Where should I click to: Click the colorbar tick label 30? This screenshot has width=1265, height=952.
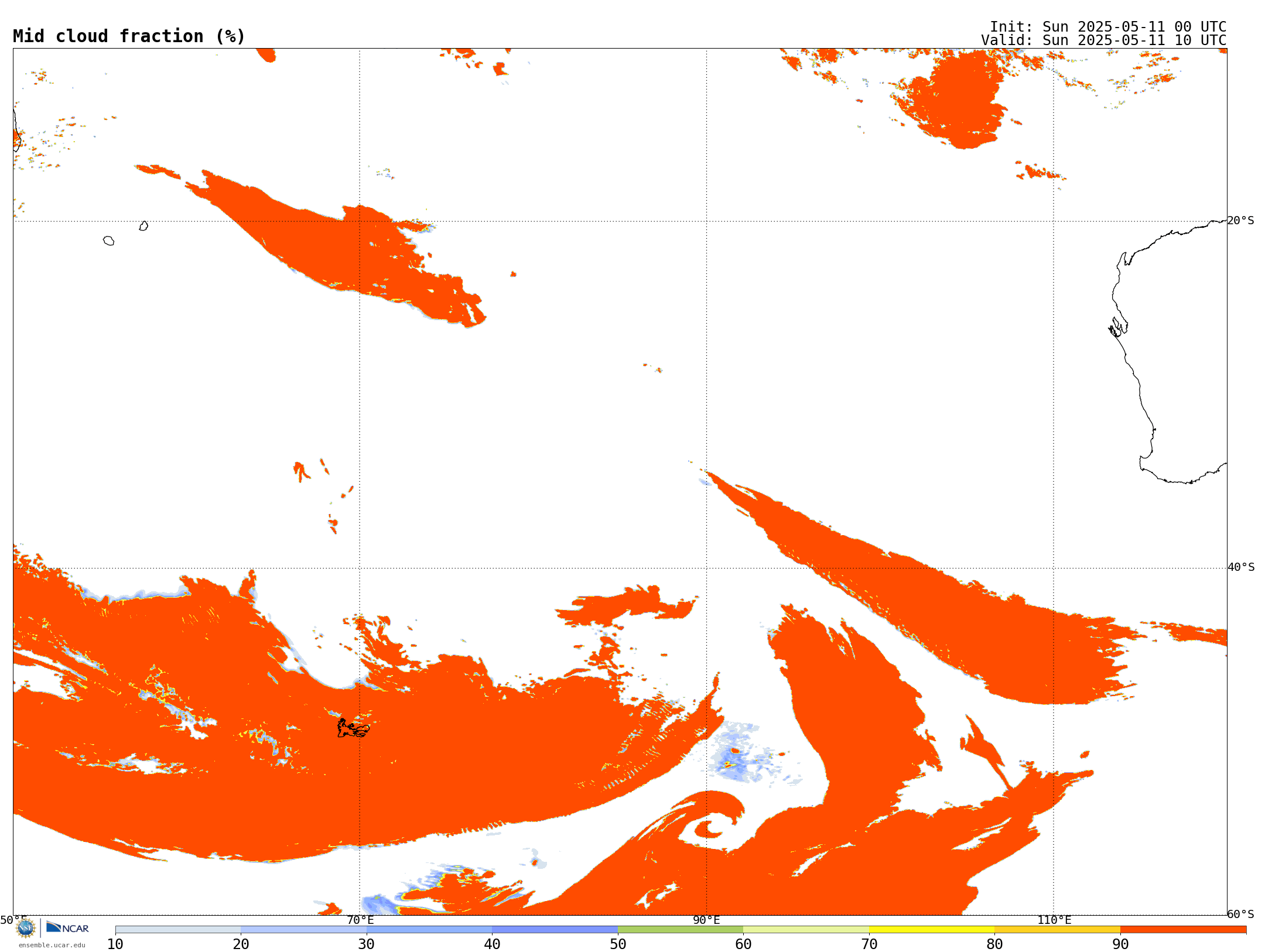click(367, 944)
